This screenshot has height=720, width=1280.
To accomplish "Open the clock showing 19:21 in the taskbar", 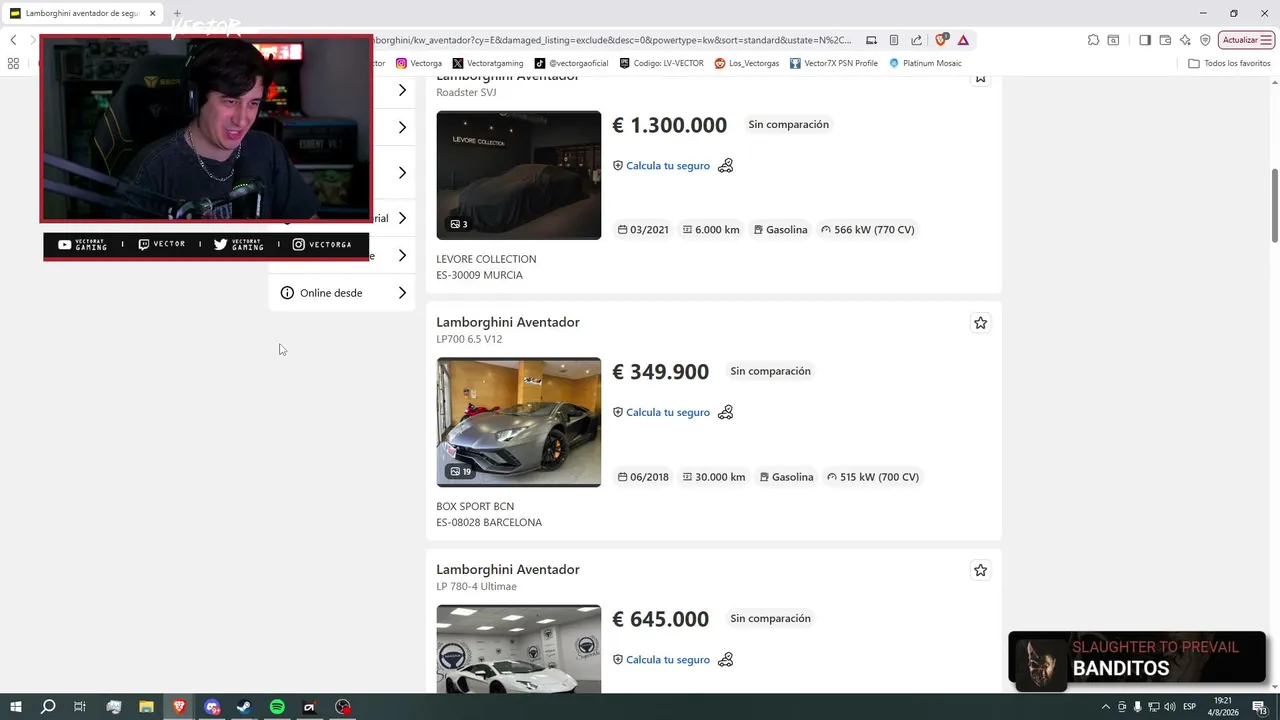I will click(1225, 707).
